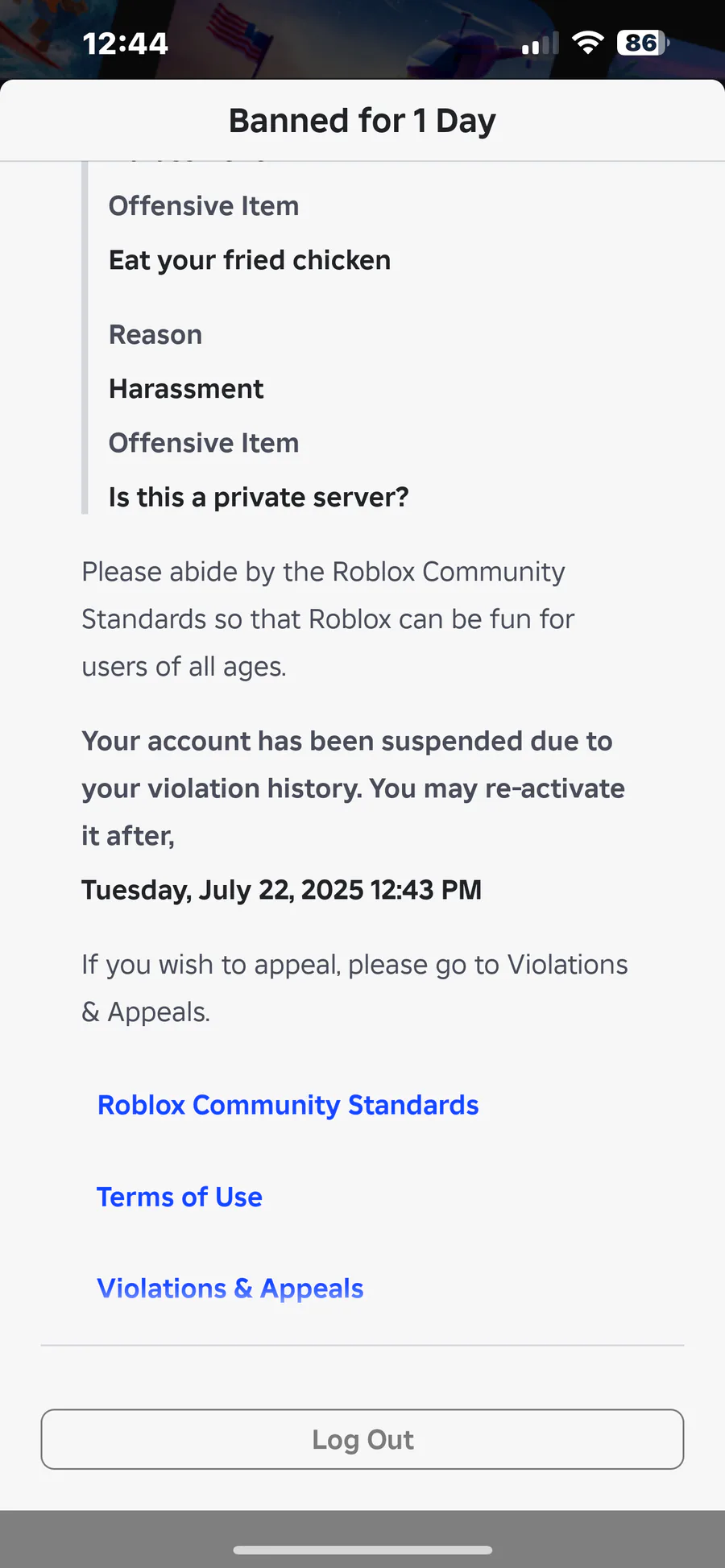Screen dimensions: 725x1568
Task: Open the Roblox Community Standards link
Action: (x=288, y=1105)
